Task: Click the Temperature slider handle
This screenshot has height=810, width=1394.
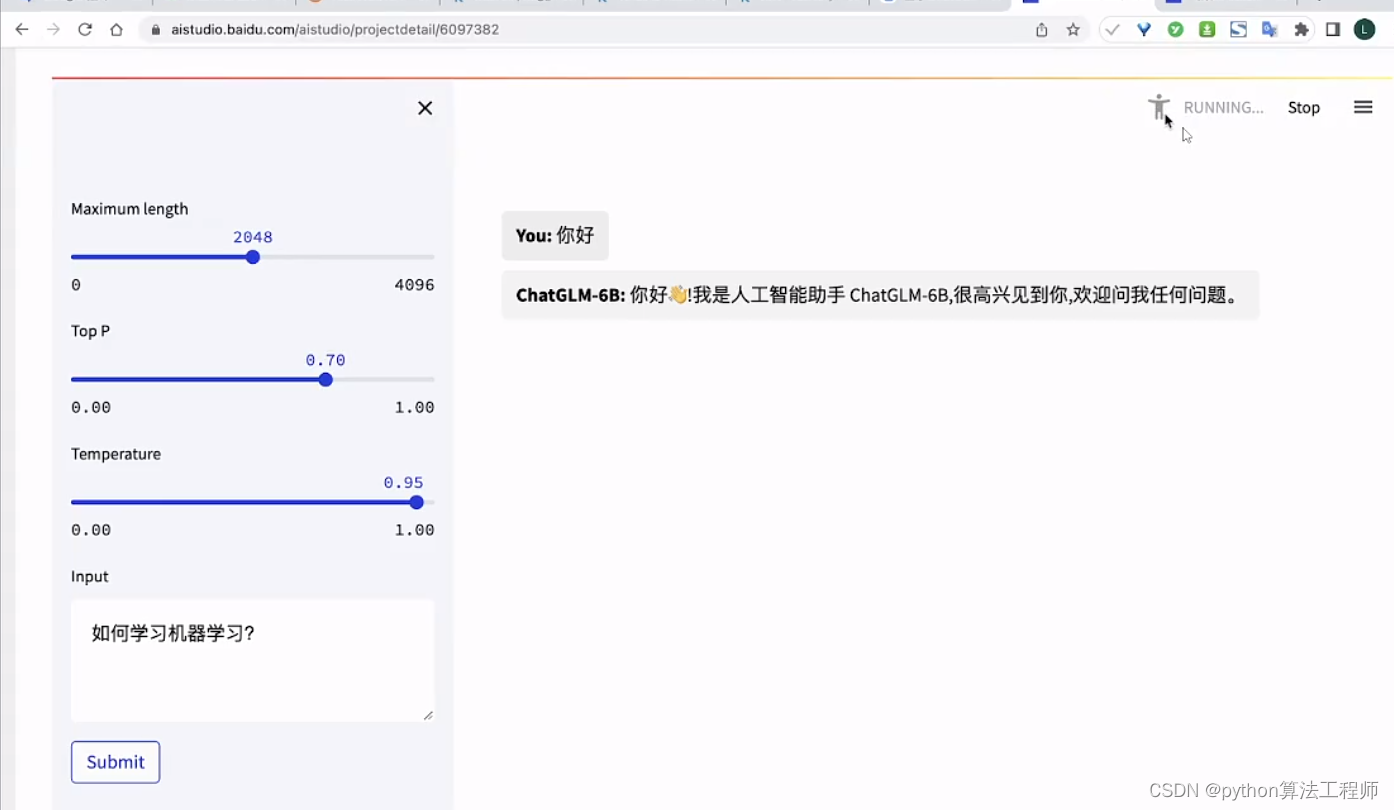Action: pos(417,502)
